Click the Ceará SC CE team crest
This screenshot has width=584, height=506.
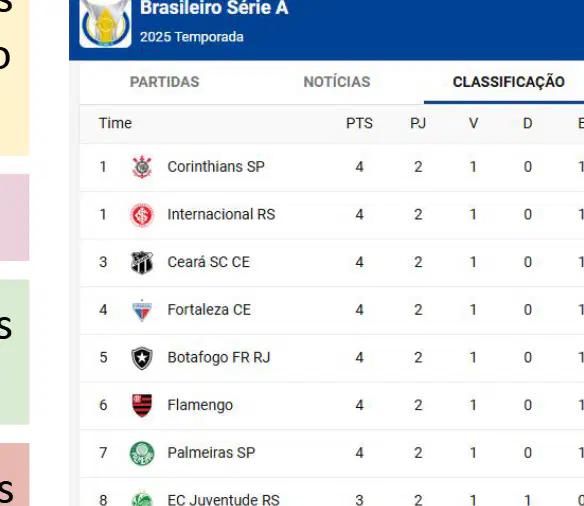coord(142,262)
